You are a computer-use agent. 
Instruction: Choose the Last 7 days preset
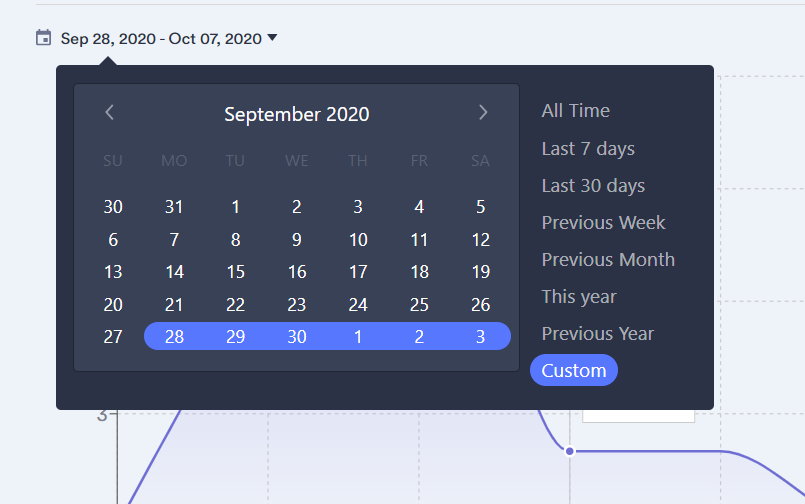point(588,149)
